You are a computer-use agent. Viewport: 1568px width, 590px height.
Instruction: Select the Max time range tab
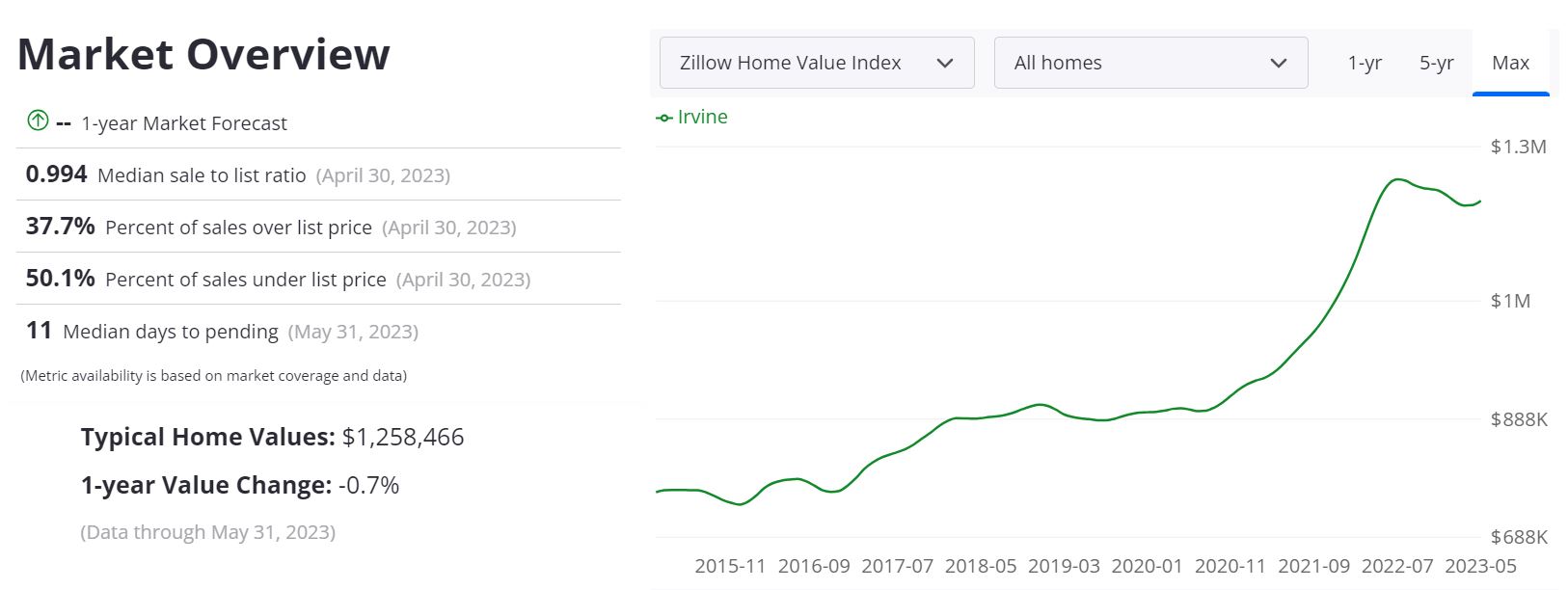[1511, 62]
